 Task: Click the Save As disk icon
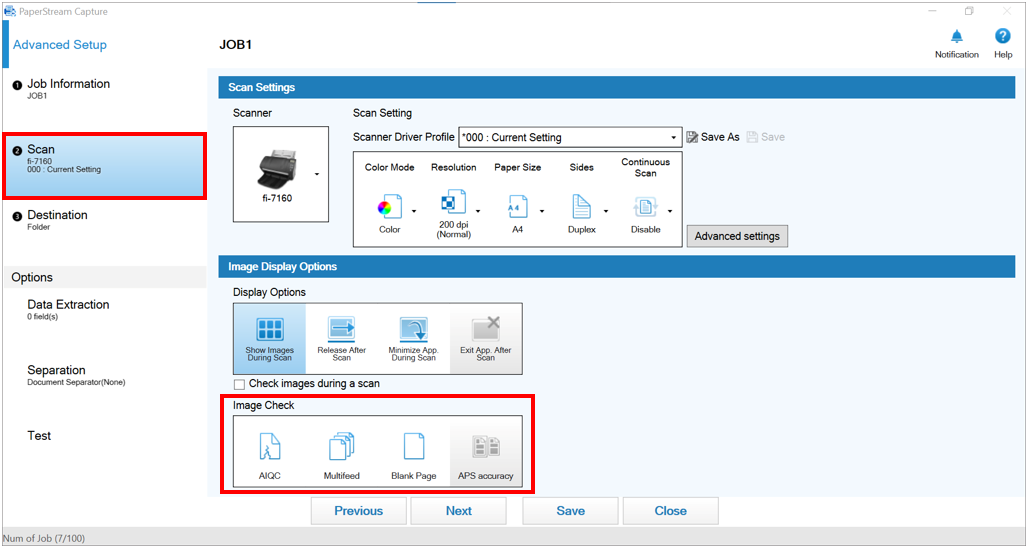692,137
